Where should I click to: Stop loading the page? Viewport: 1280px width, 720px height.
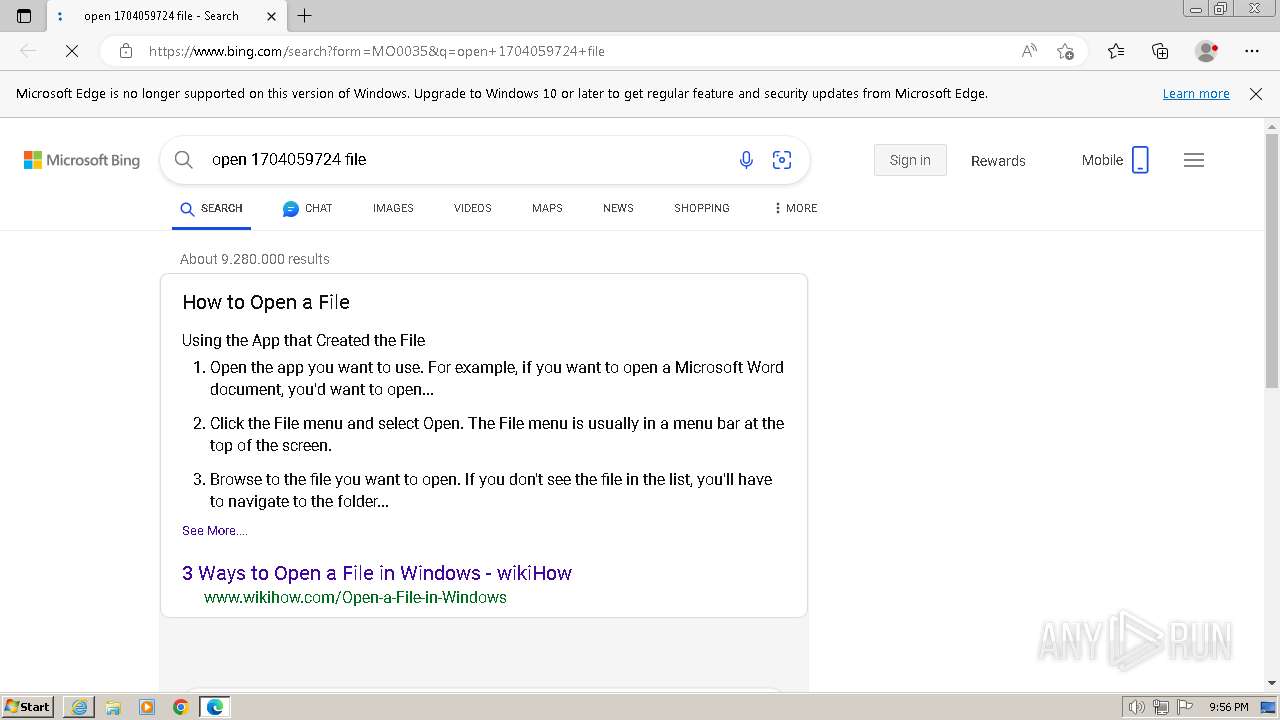tap(72, 51)
